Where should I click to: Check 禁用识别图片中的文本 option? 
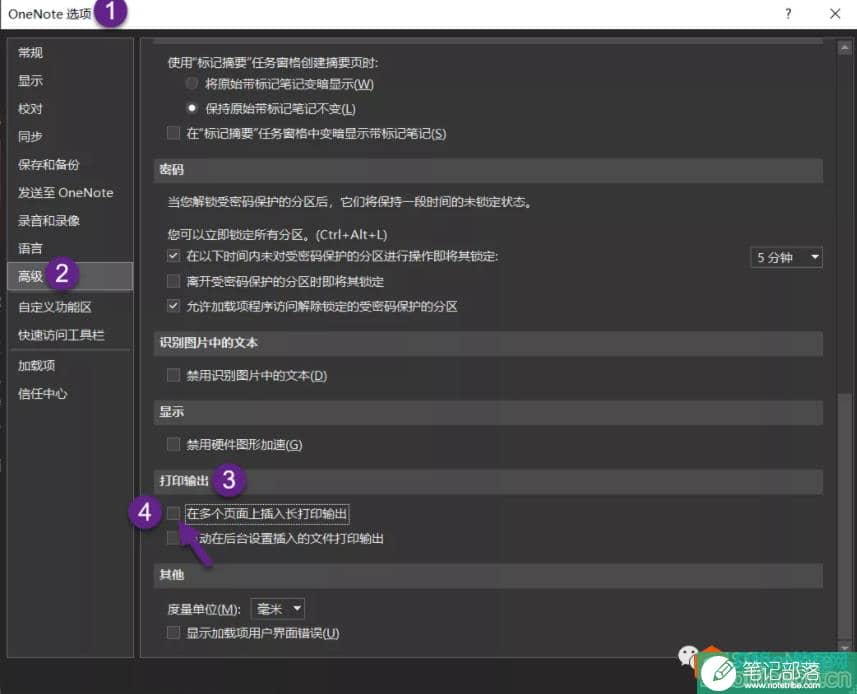[x=173, y=375]
